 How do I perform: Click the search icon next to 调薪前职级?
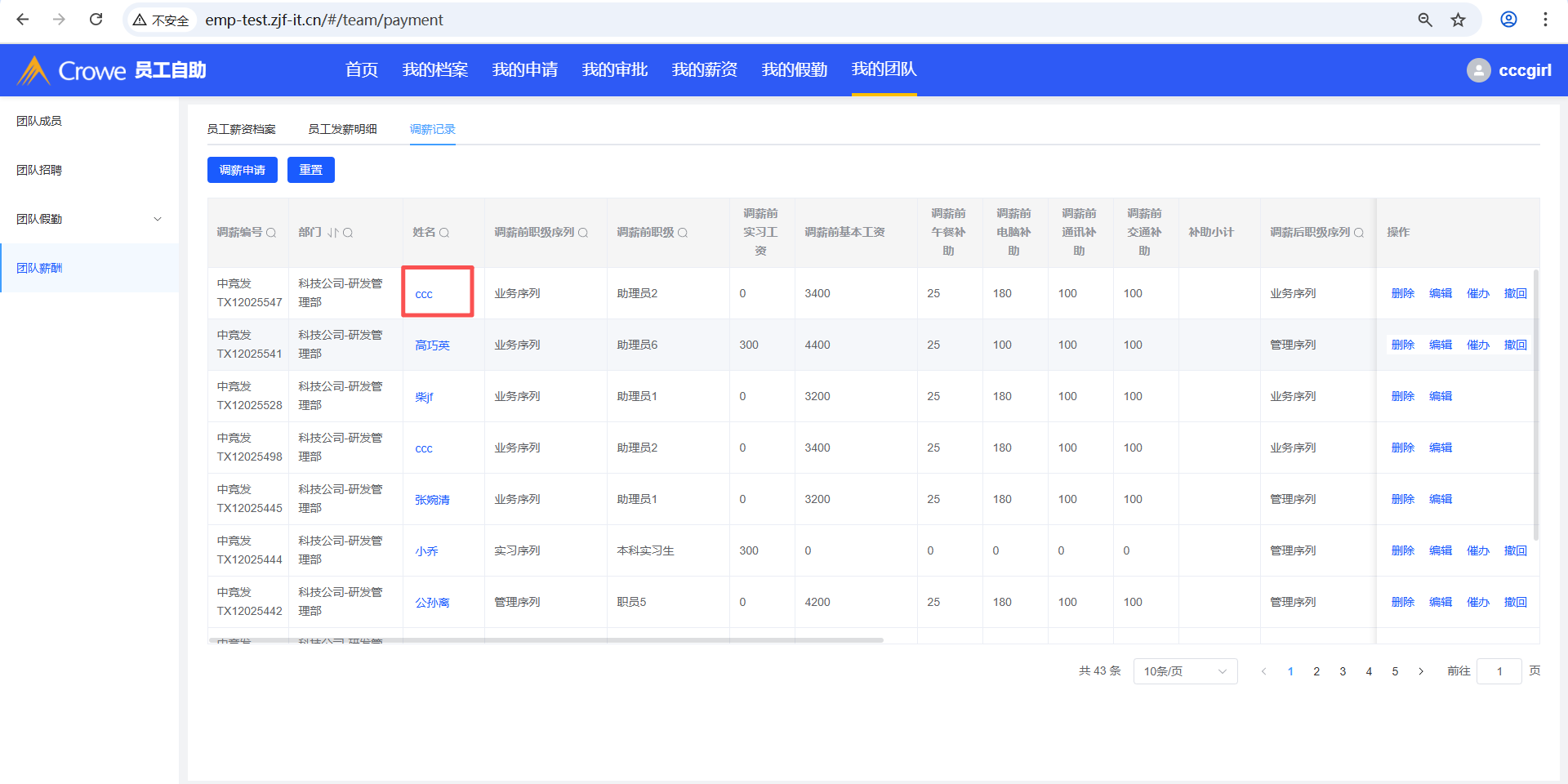[x=683, y=233]
